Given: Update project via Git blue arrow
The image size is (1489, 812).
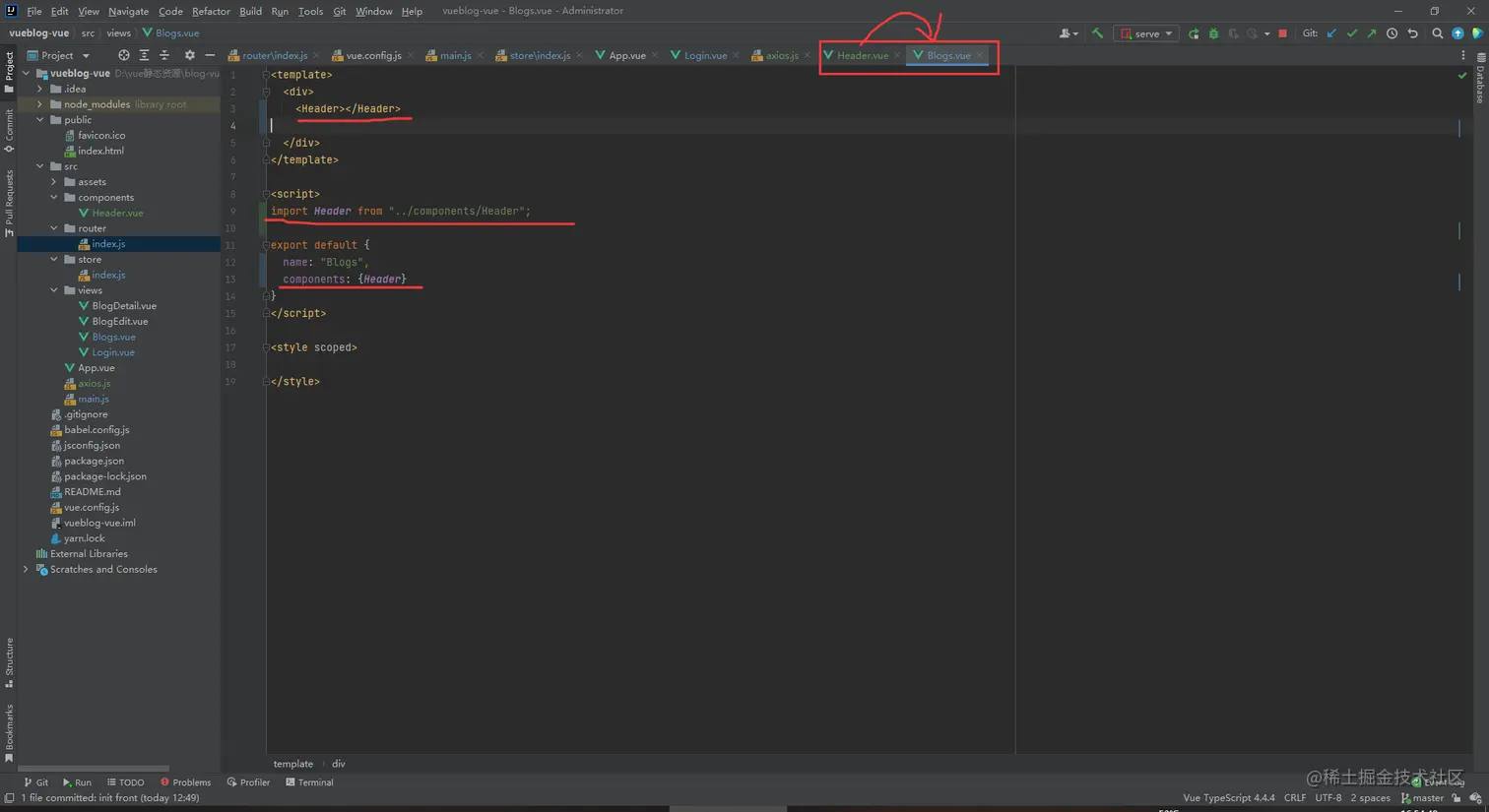Looking at the screenshot, I should [1331, 33].
